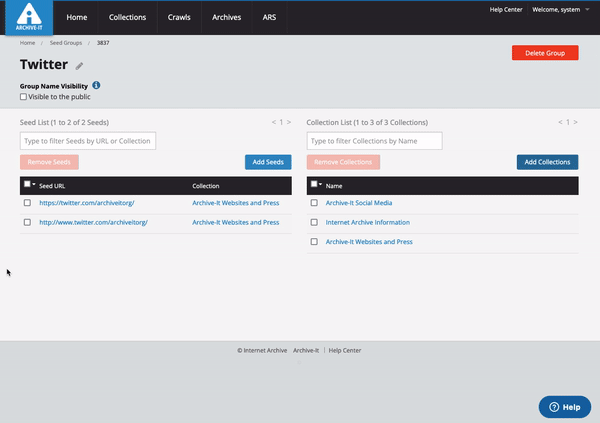Click the seed filter input field

pyautogui.click(x=88, y=141)
